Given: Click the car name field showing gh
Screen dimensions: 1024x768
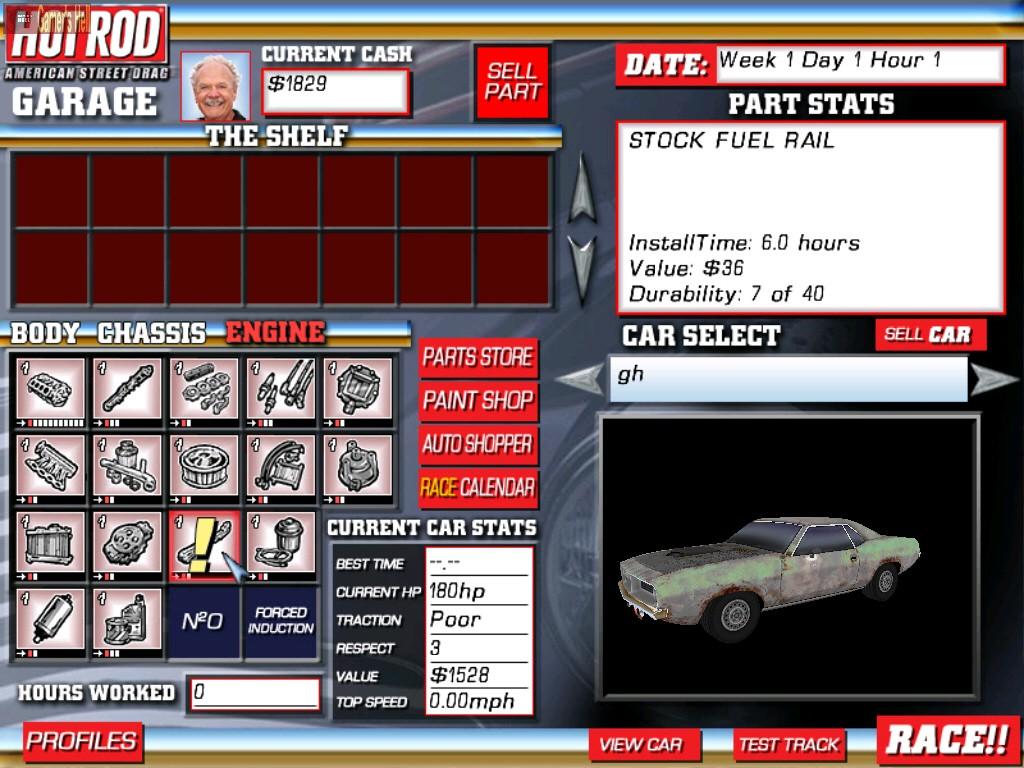Looking at the screenshot, I should pos(788,379).
